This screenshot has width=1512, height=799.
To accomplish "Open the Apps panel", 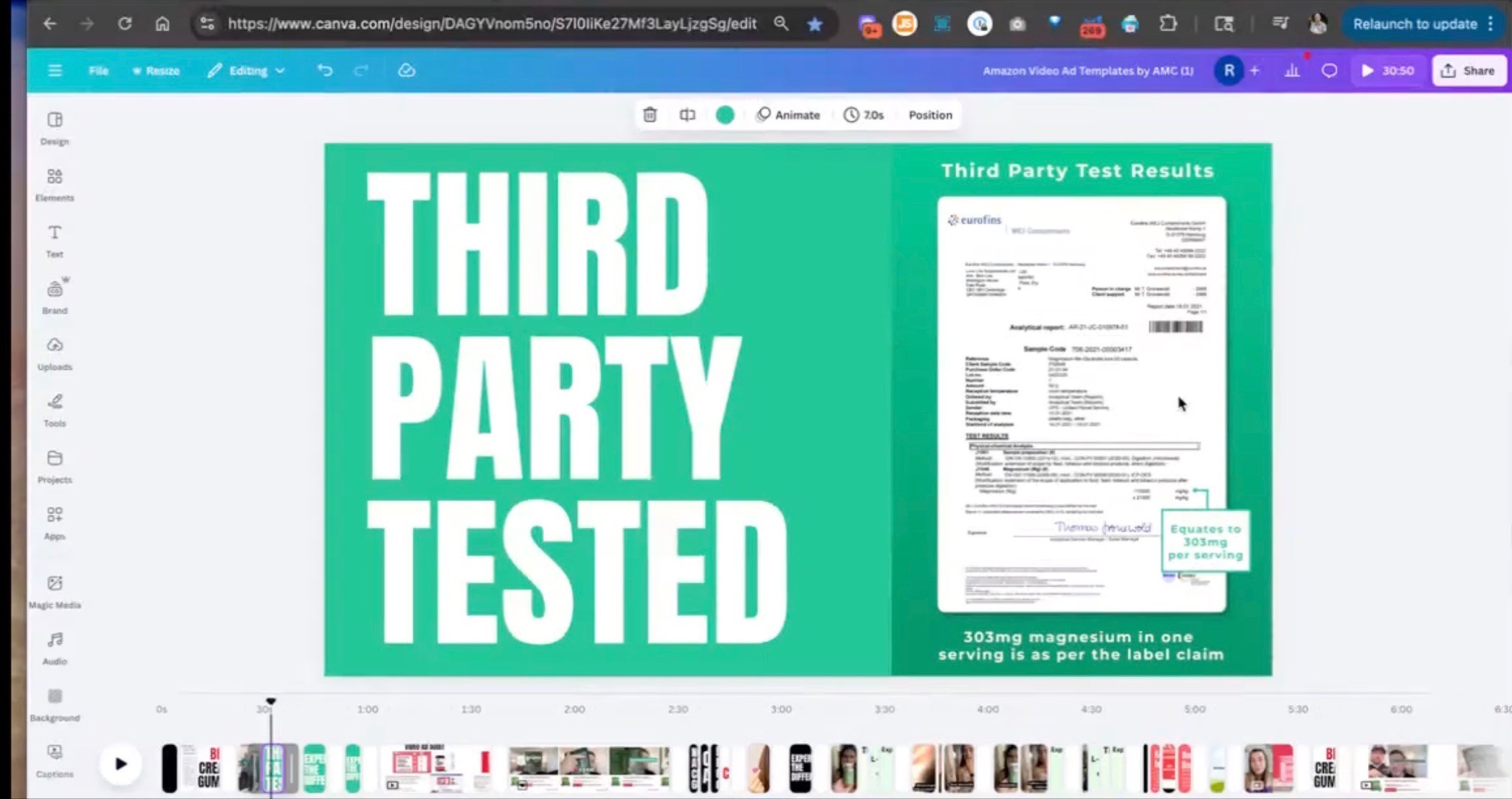I will point(55,524).
